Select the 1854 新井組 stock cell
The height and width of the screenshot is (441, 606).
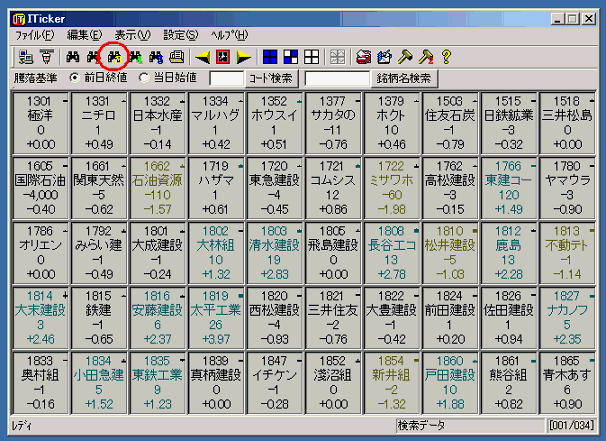pos(392,383)
